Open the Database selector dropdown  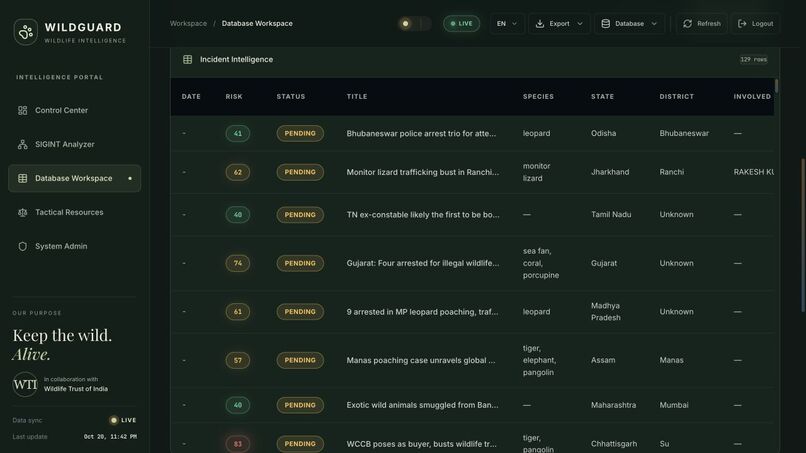629,24
